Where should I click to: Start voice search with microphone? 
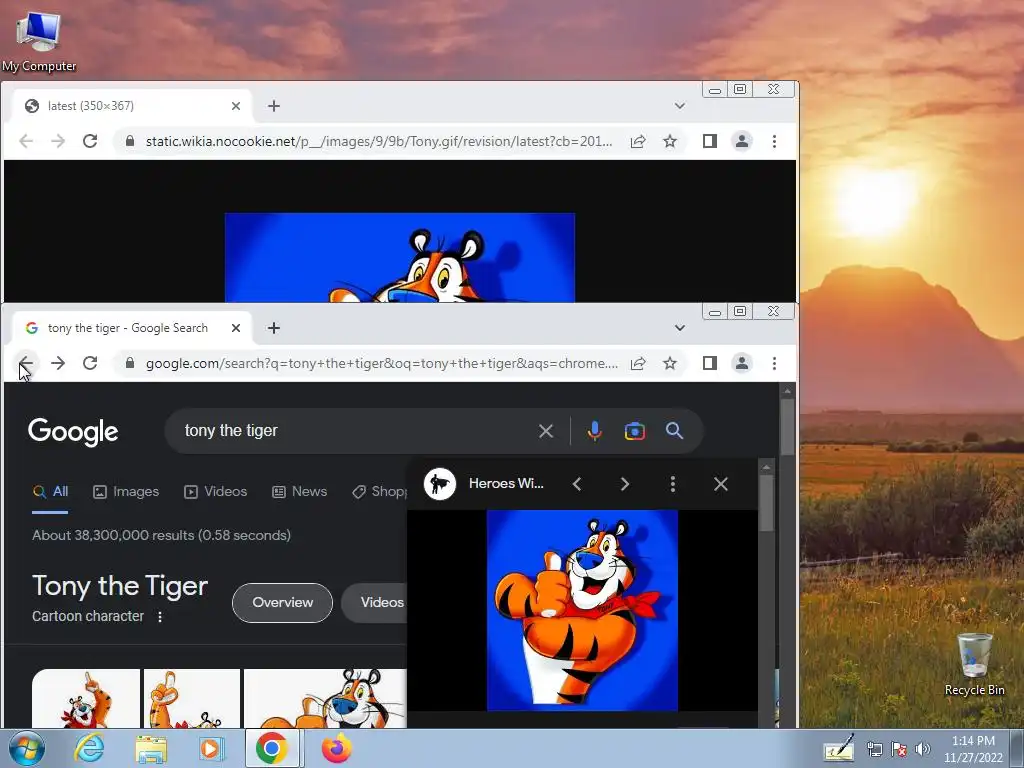click(594, 431)
